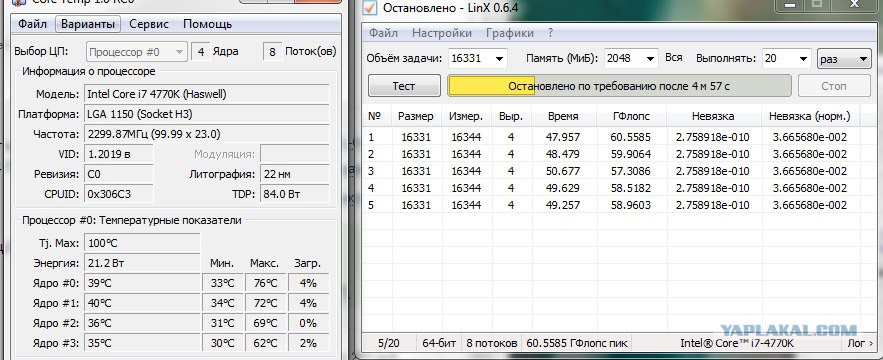This screenshot has height=360, width=883.
Task: Click Ядро #3 current temperature 35°C
Action: tap(142, 343)
